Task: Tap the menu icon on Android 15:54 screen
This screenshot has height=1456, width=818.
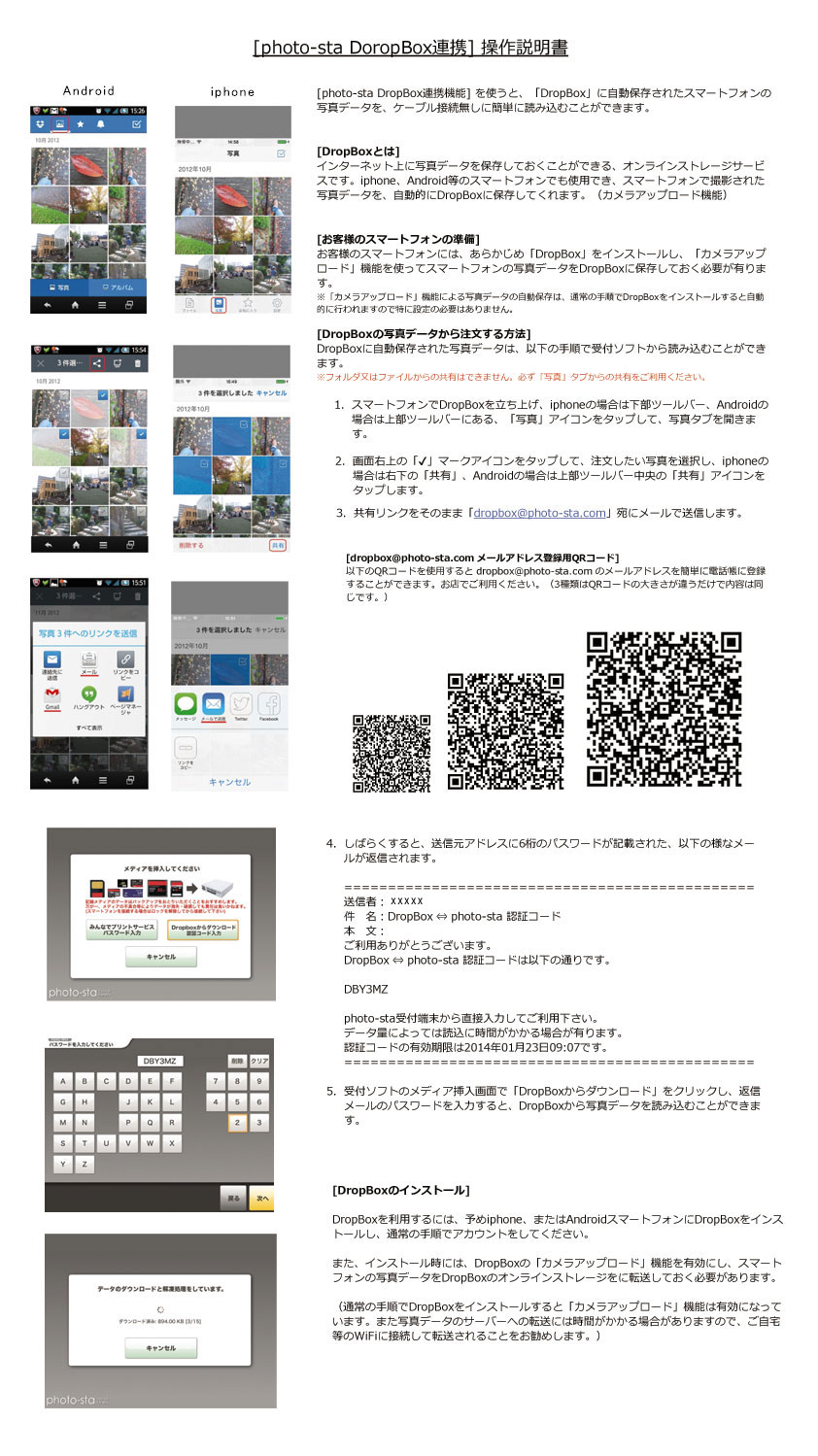Action: [102, 545]
